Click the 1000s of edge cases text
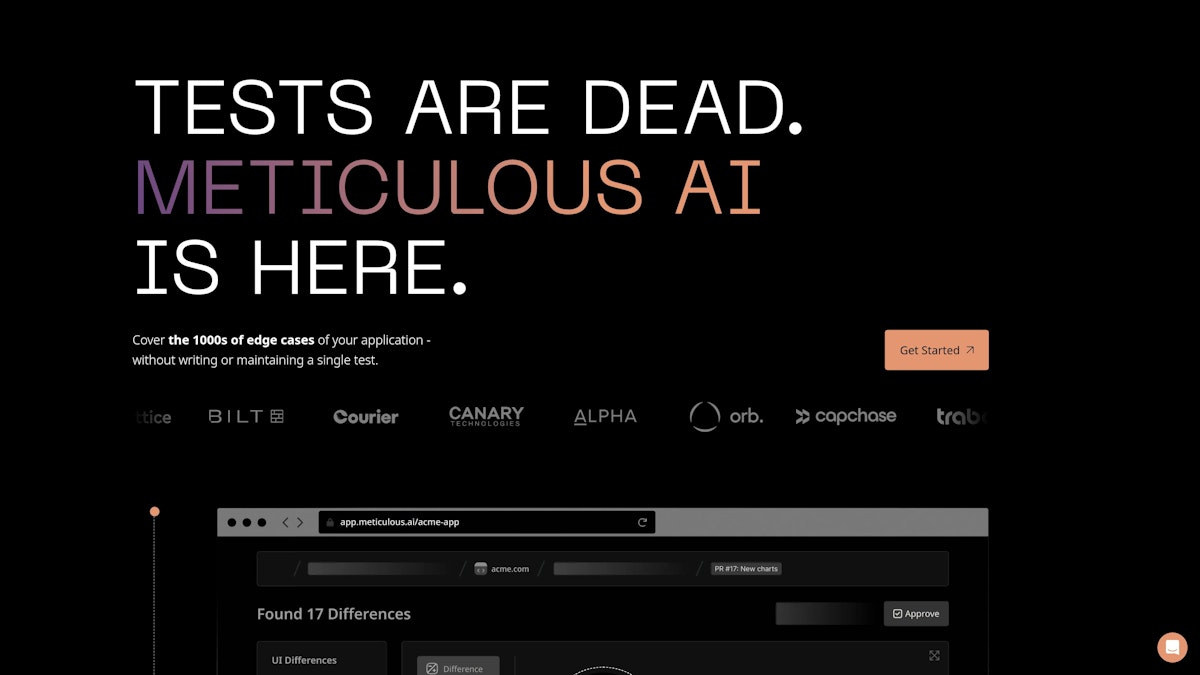The image size is (1200, 675). tap(241, 340)
